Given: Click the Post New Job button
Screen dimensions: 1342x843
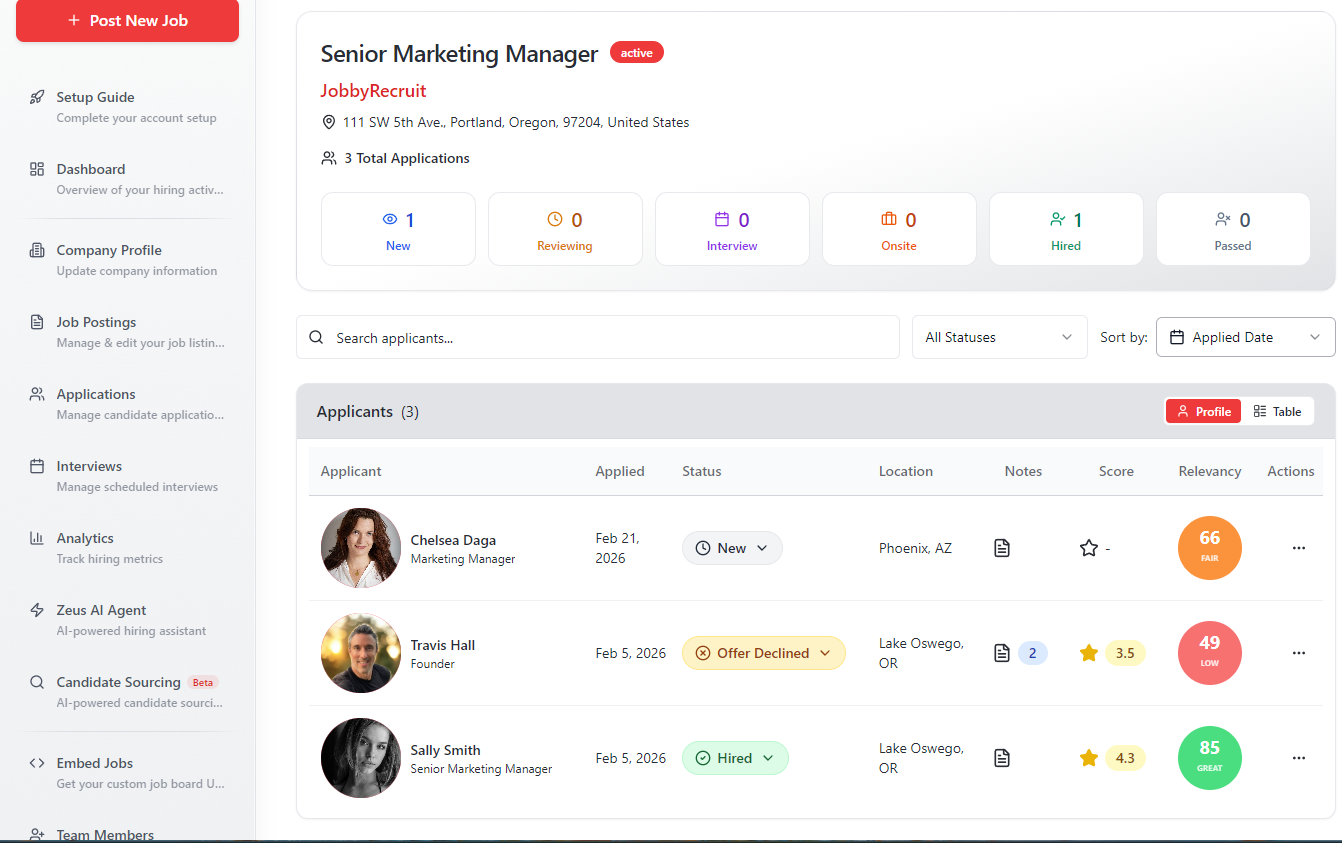Looking at the screenshot, I should (127, 20).
